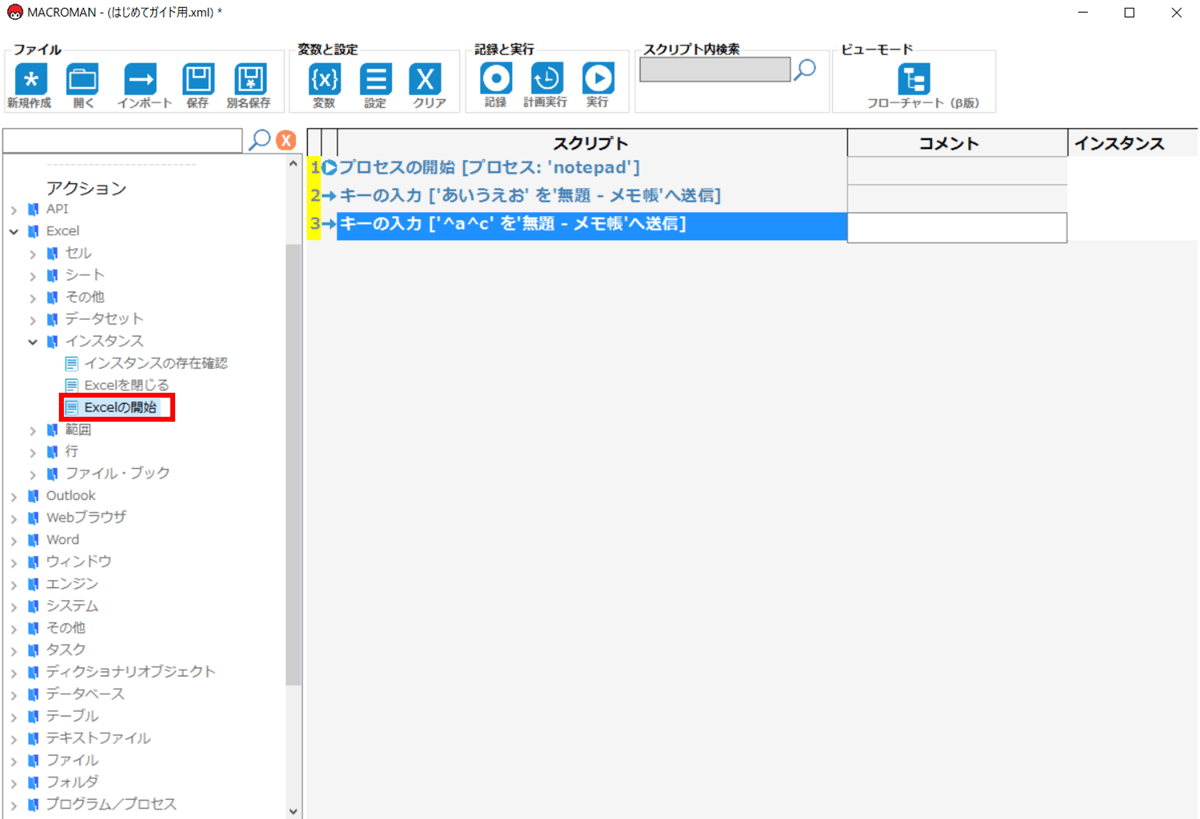This screenshot has width=1200, height=819.
Task: Open the 設定 (Settings) icon
Action: (x=375, y=79)
